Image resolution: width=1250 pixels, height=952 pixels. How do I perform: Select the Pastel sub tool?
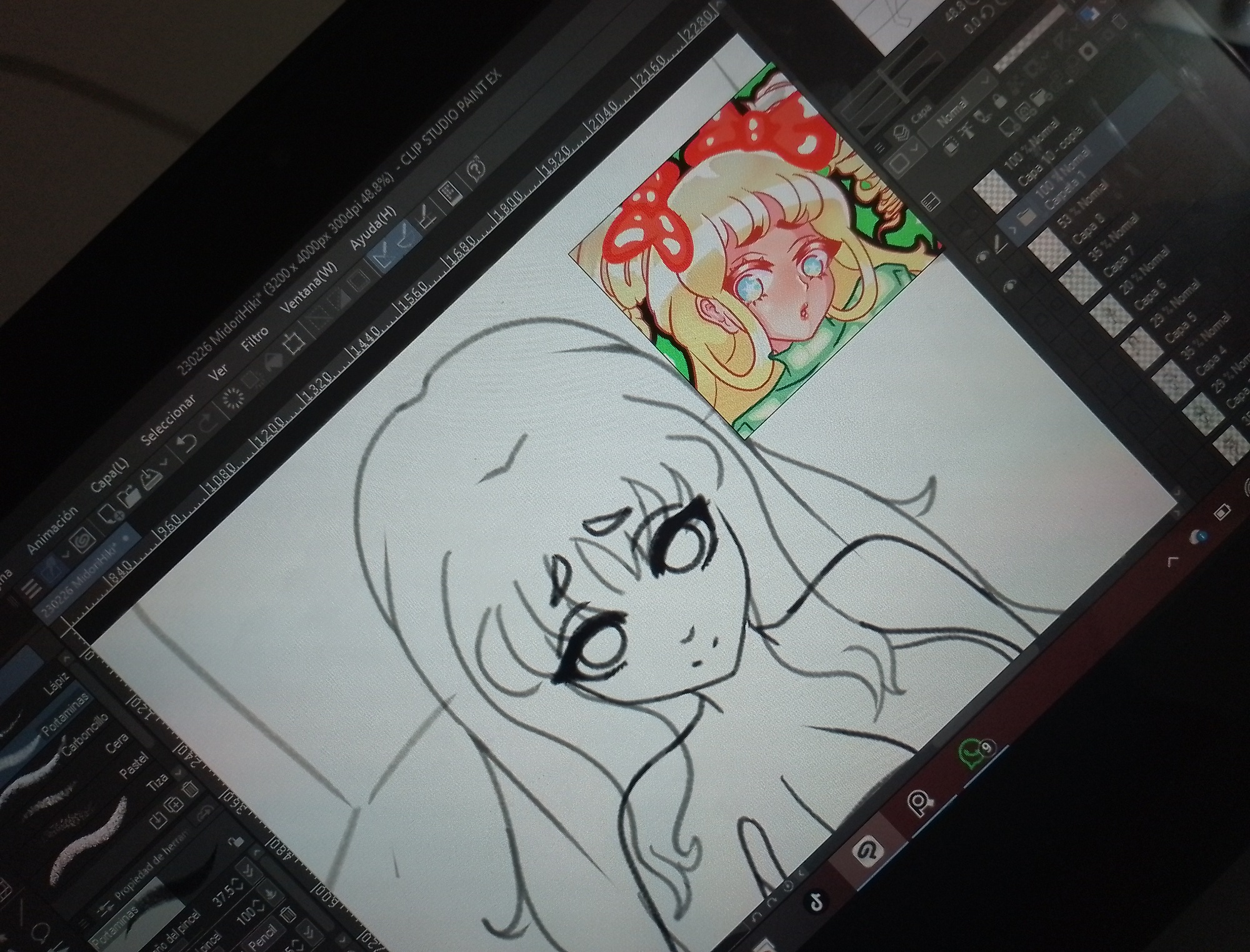coord(134,766)
